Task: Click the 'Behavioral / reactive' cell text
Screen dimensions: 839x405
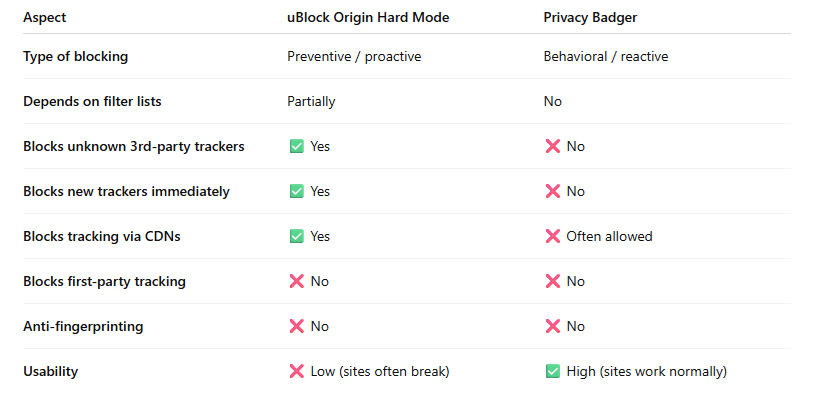Action: tap(605, 56)
